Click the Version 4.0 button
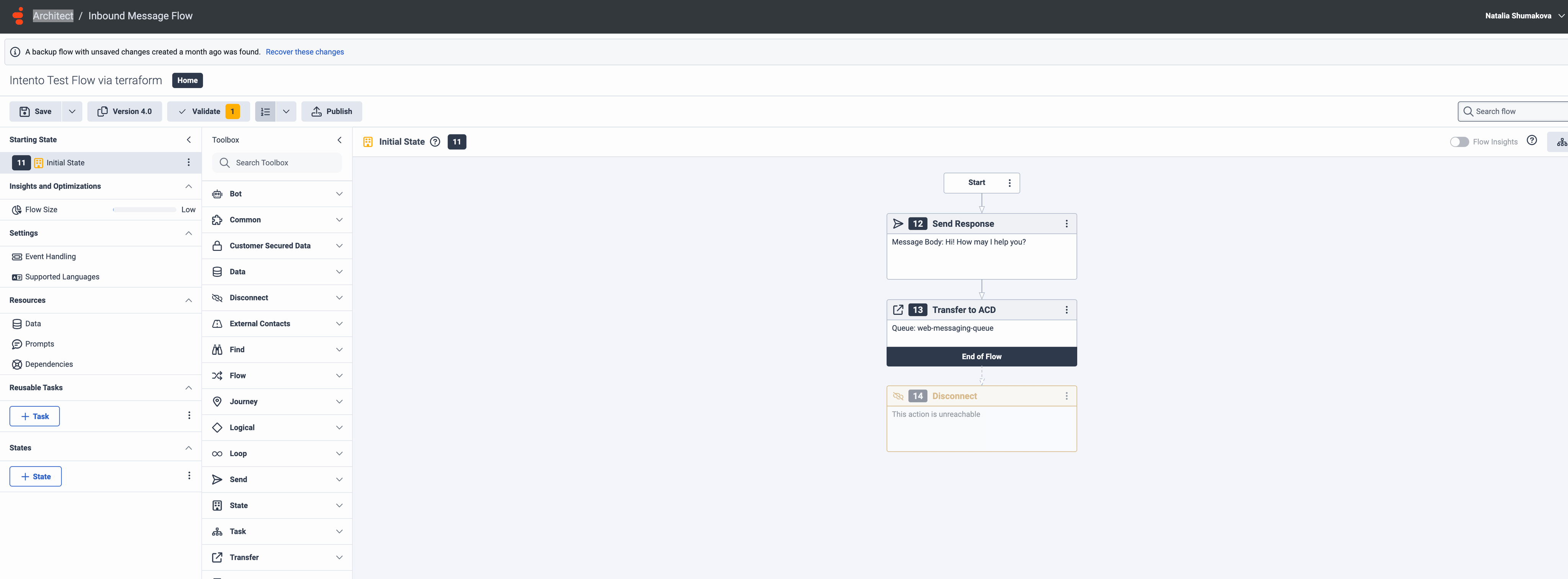 (125, 111)
